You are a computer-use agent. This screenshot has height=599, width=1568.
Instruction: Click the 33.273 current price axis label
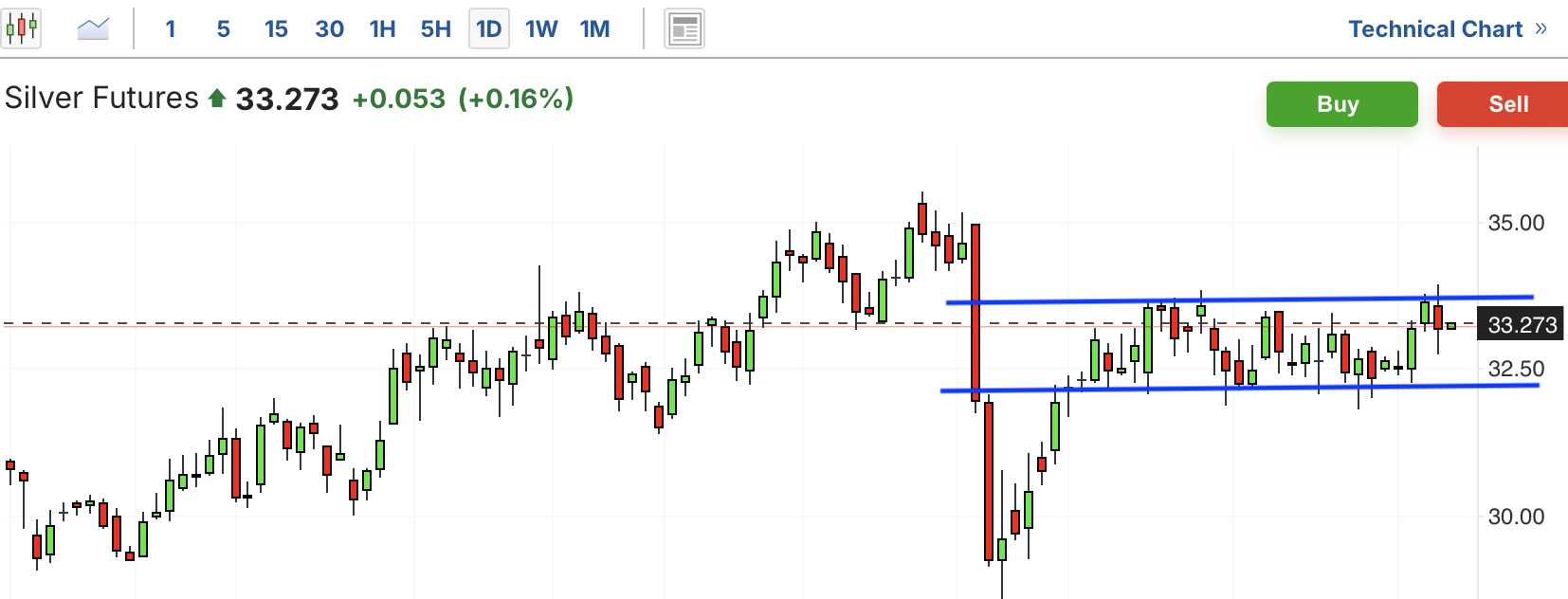click(x=1522, y=325)
